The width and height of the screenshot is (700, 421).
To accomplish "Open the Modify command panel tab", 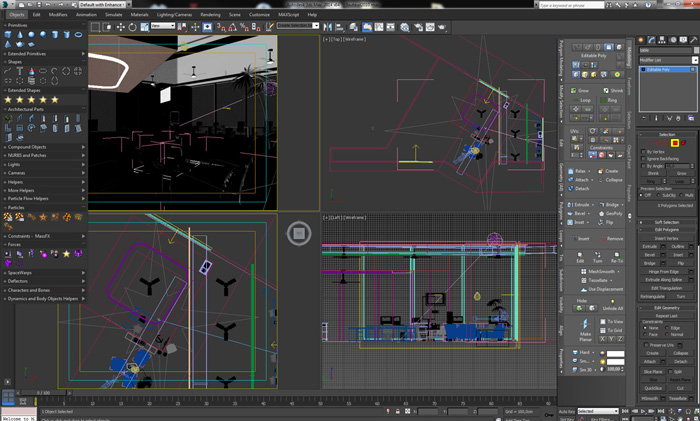I will coord(652,40).
